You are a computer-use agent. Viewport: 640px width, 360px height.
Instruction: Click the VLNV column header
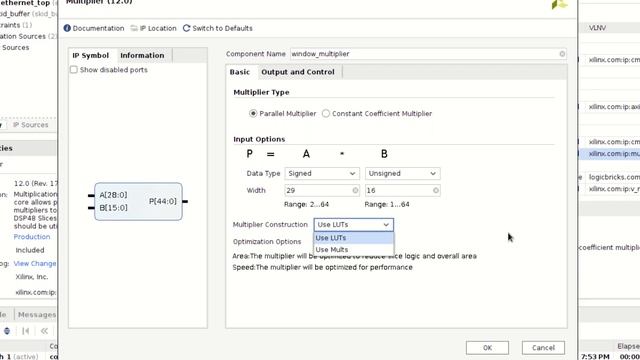(597, 28)
